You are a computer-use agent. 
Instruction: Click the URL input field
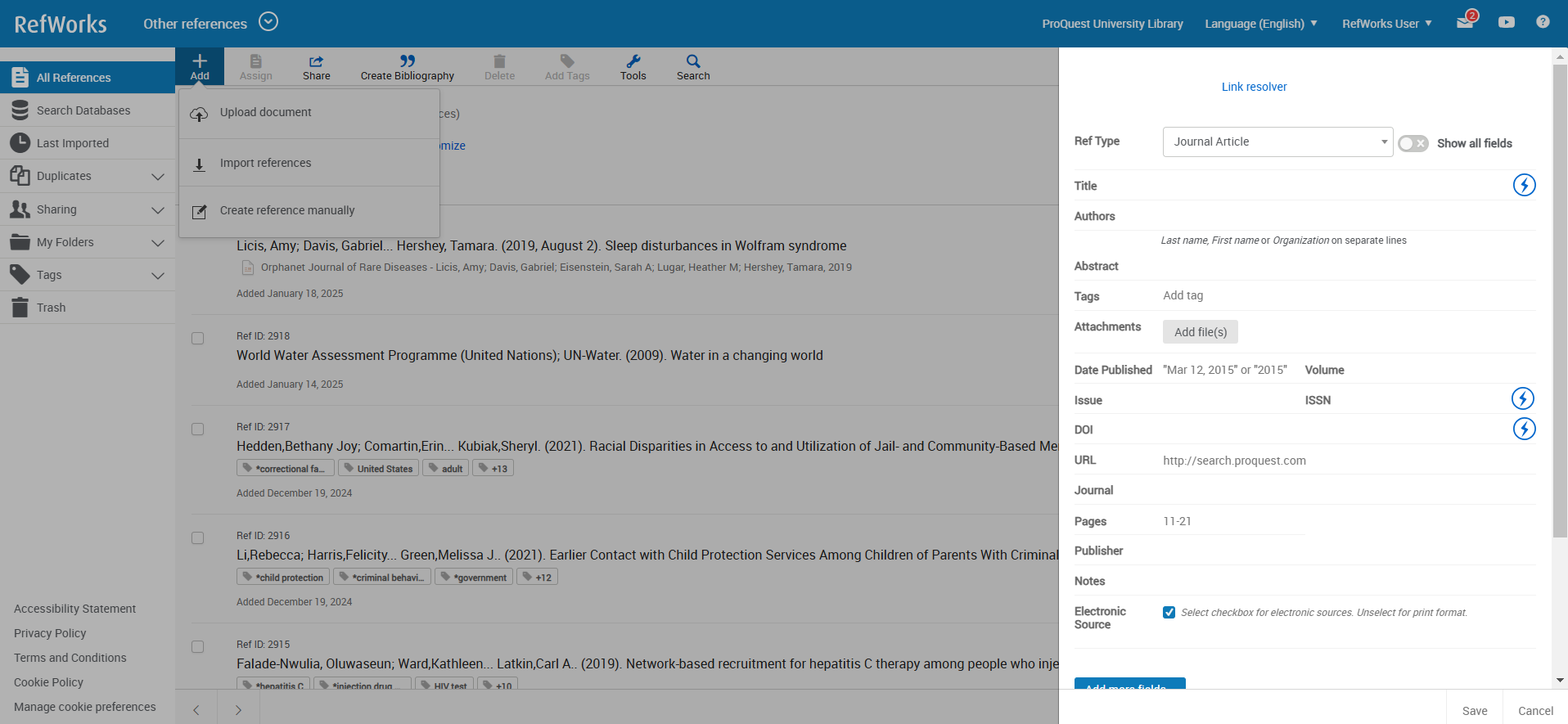tap(1348, 461)
